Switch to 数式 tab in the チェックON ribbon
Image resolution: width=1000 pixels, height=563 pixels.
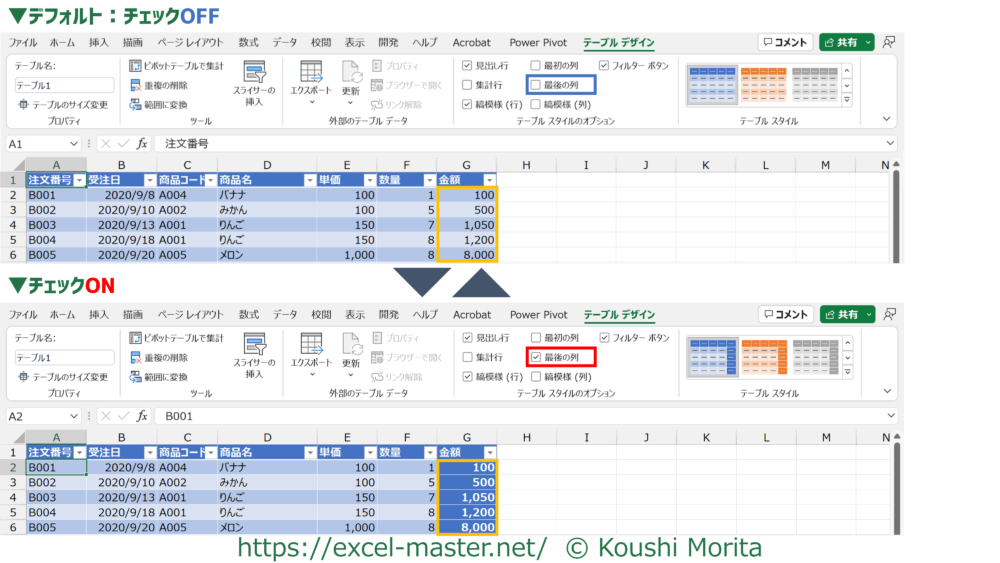(248, 315)
